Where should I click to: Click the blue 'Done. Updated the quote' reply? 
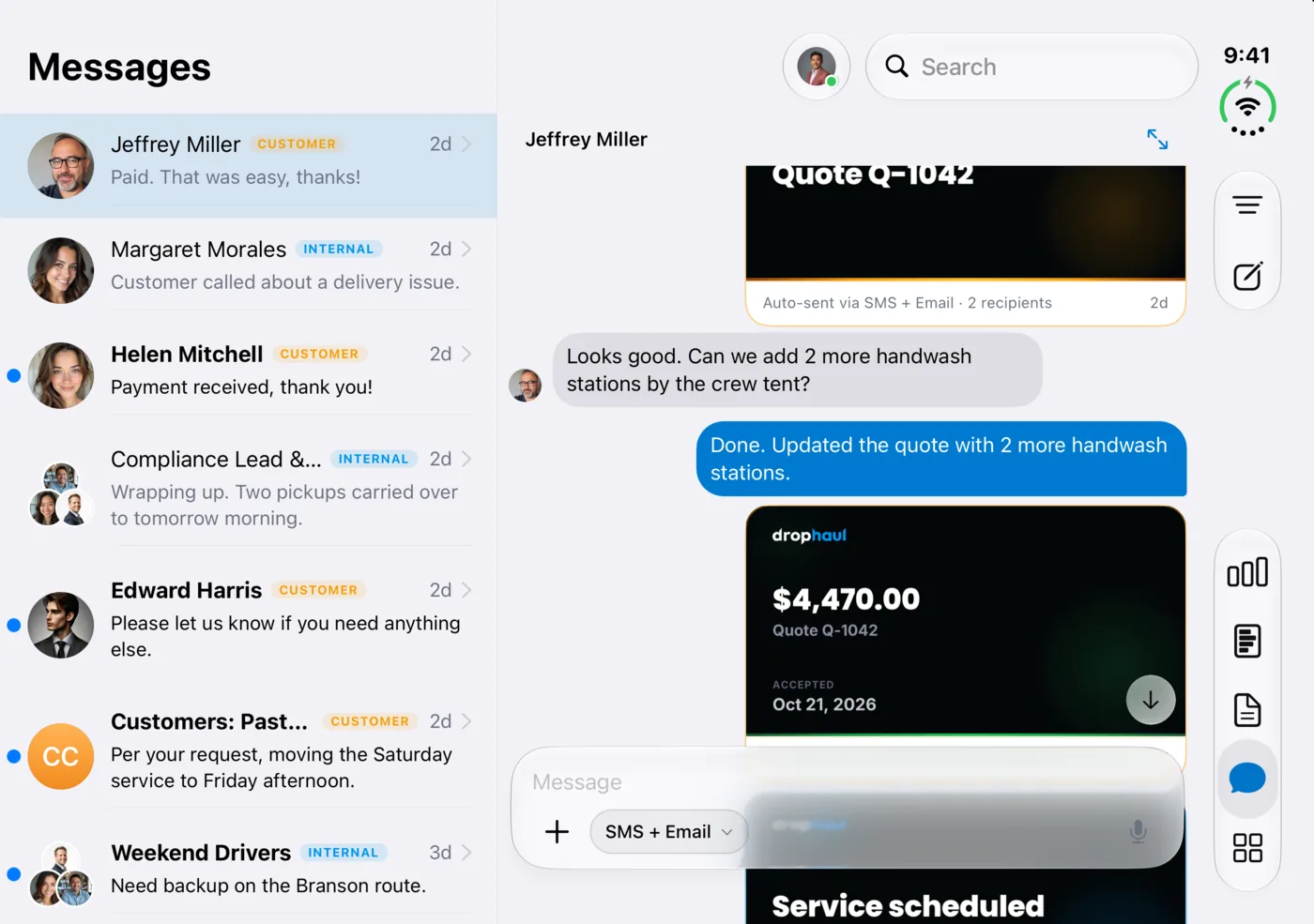941,459
